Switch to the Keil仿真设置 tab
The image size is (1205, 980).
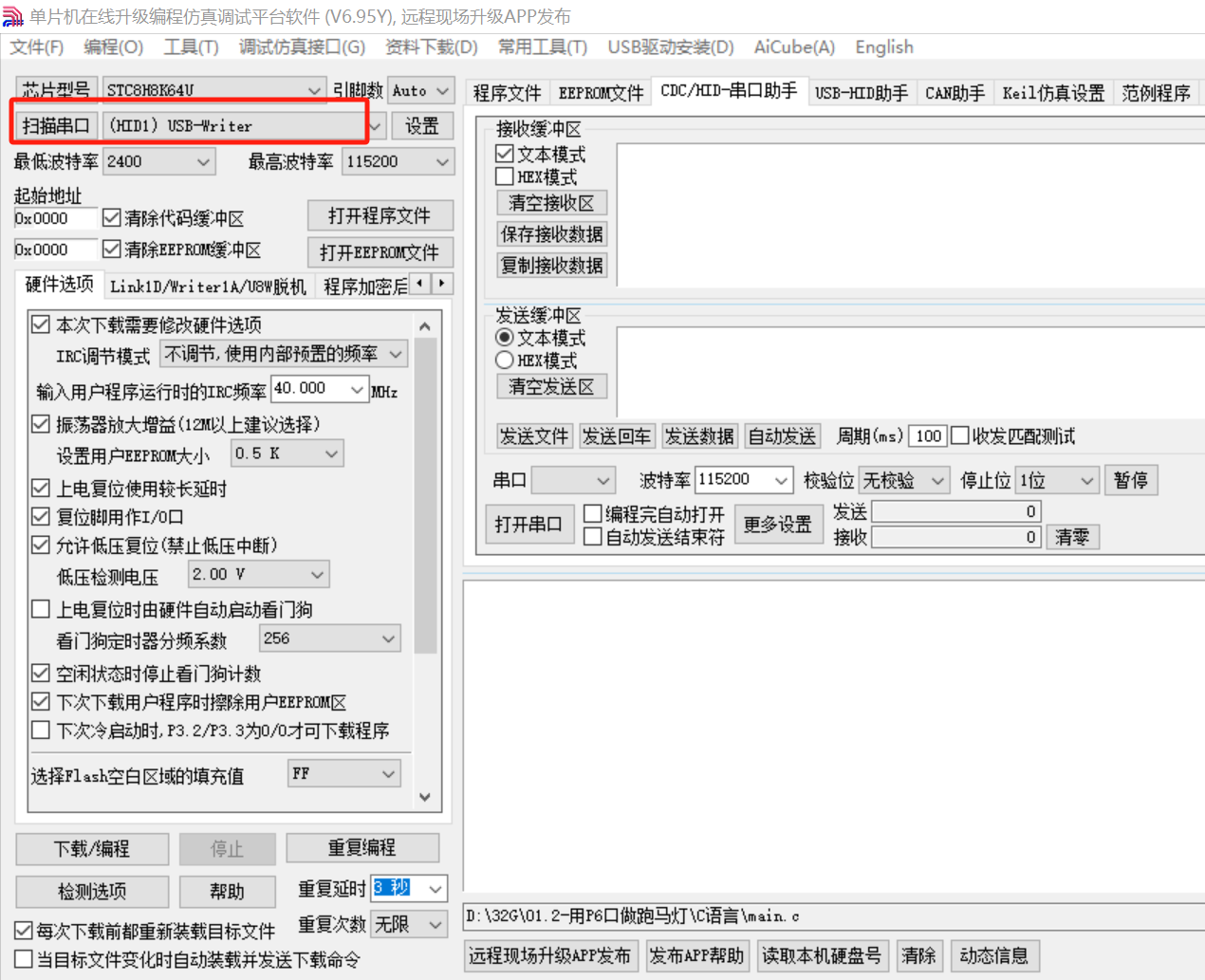1053,93
